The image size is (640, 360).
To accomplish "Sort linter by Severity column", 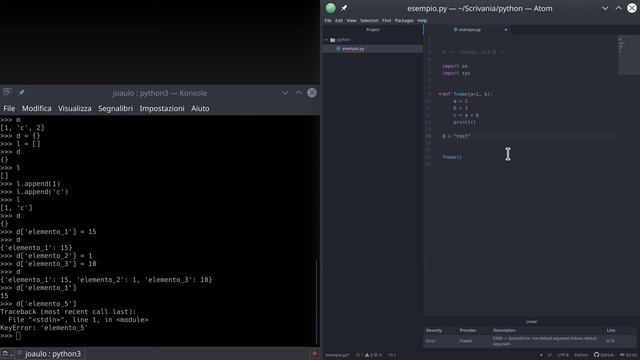I will coord(434,330).
